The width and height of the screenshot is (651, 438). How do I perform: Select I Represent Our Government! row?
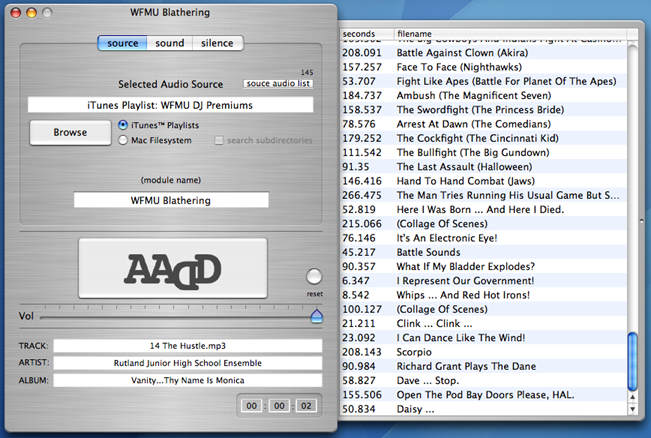(x=483, y=281)
